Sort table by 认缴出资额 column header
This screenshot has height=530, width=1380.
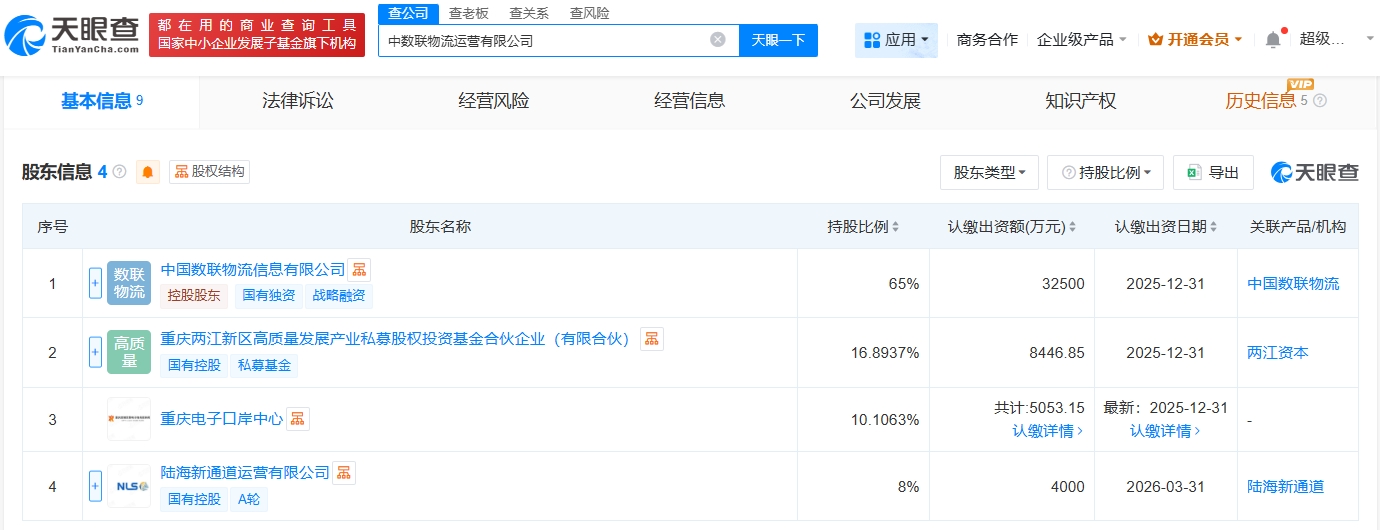(x=1012, y=227)
